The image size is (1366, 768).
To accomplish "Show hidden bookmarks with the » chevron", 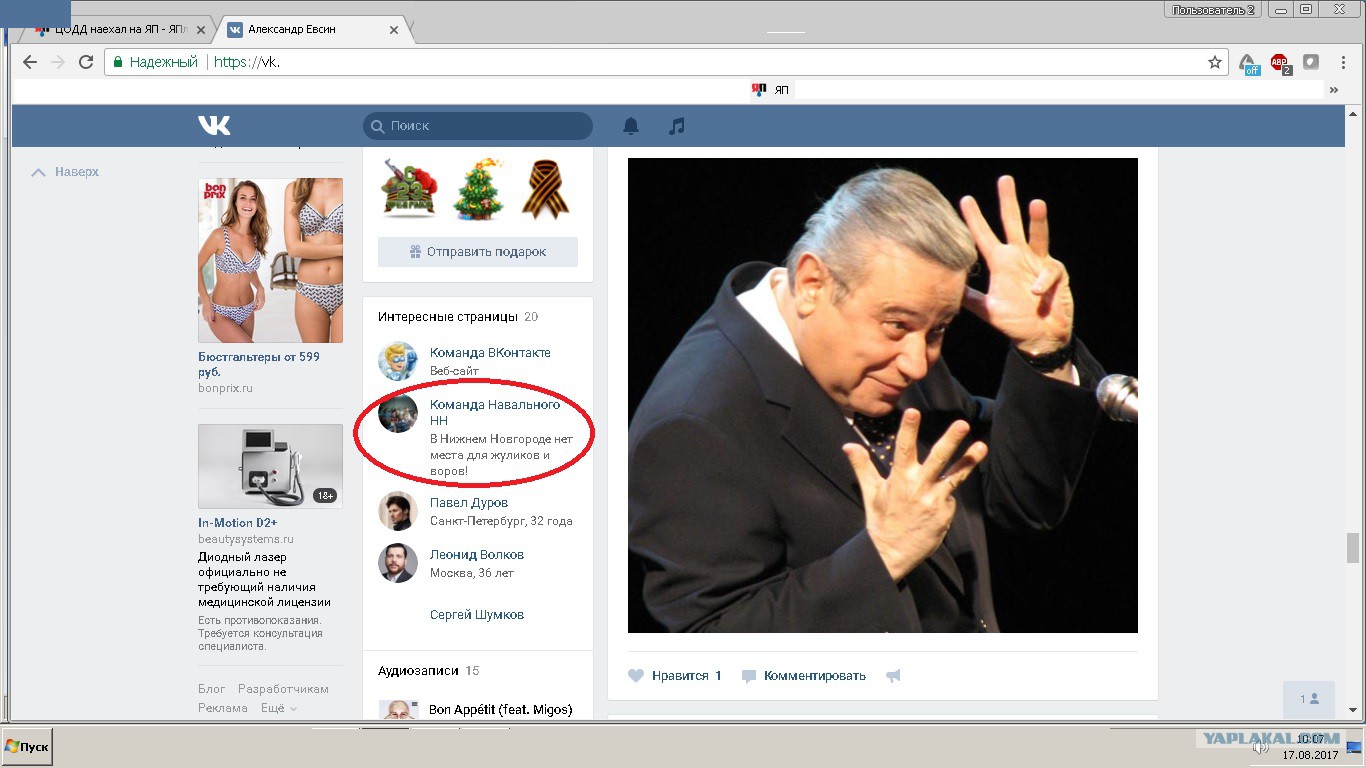I will [x=1333, y=90].
